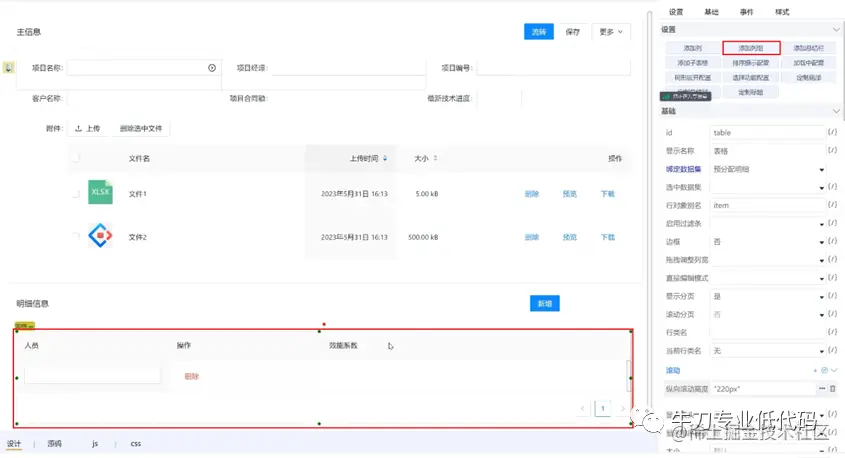Click the 添加列 settings button
Image resolution: width=845 pixels, height=458 pixels.
[x=692, y=48]
